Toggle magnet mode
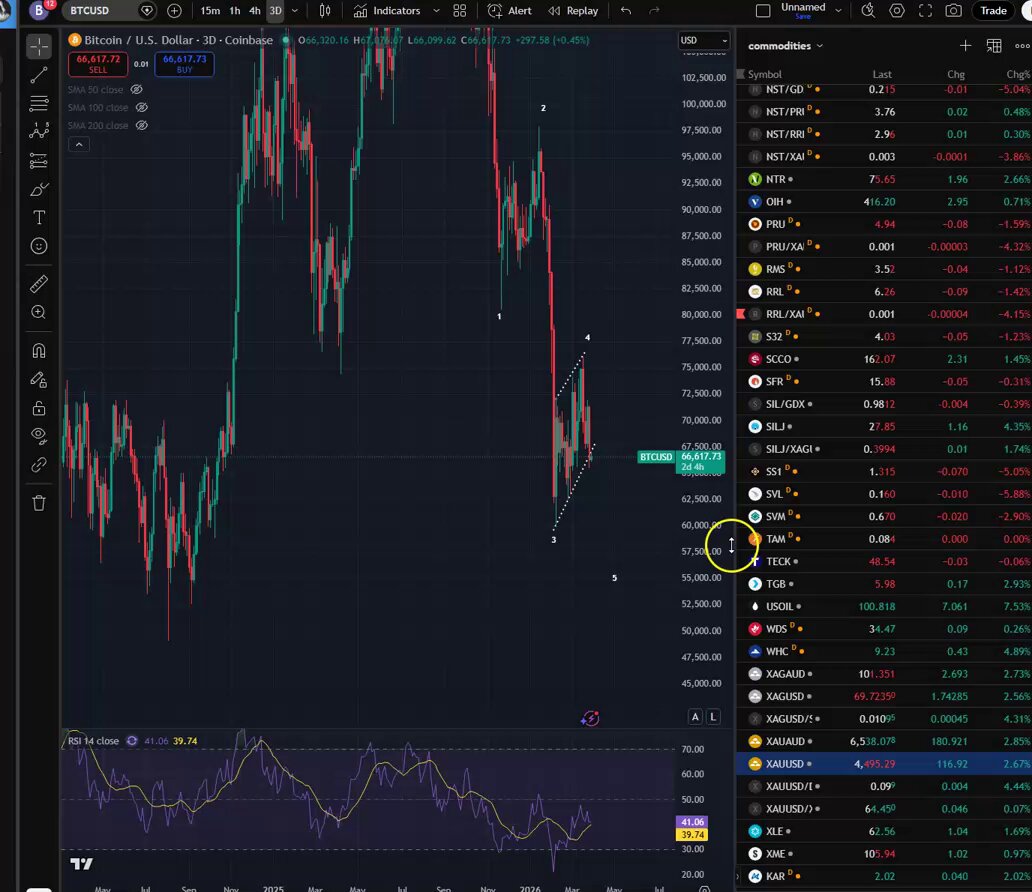Image resolution: width=1032 pixels, height=892 pixels. (x=39, y=350)
